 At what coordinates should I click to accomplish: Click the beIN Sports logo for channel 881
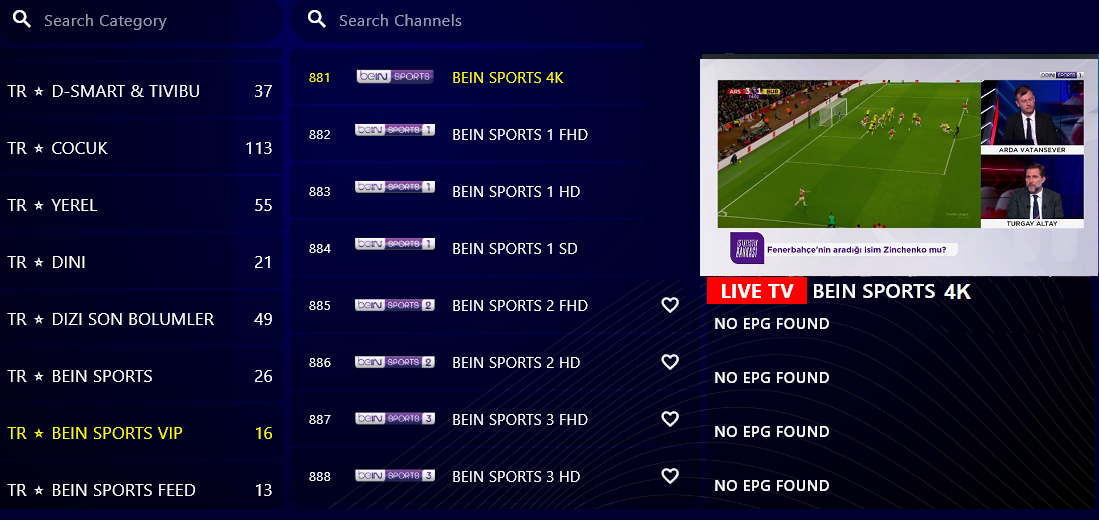click(x=395, y=77)
